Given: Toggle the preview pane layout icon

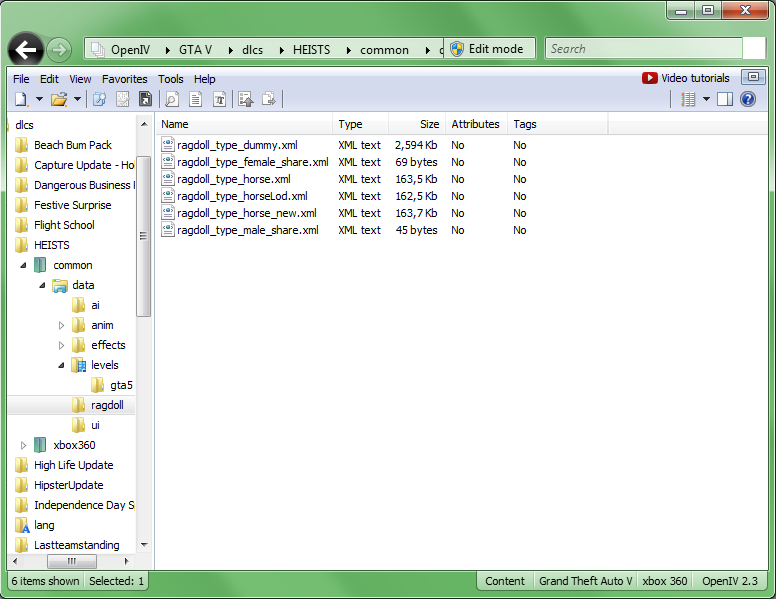Looking at the screenshot, I should click(724, 99).
